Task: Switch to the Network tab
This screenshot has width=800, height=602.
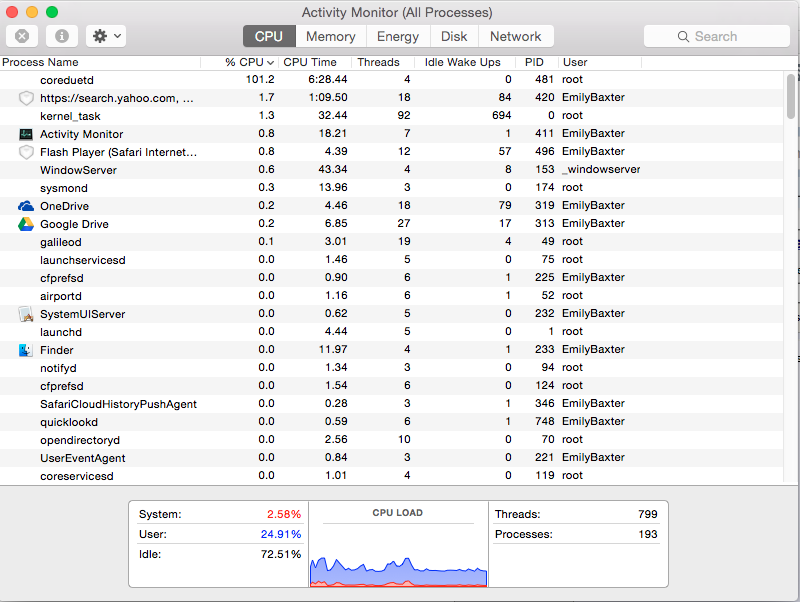Action: (516, 36)
